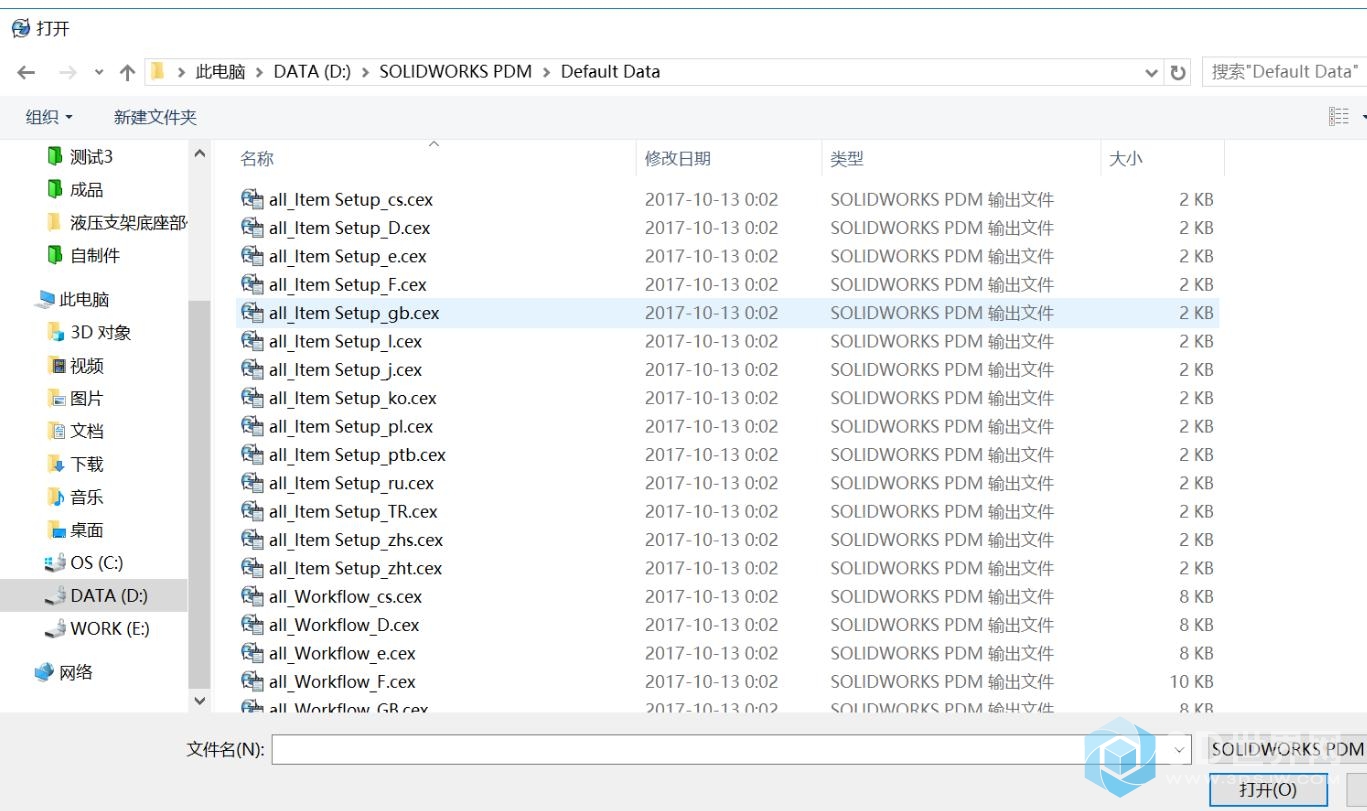This screenshot has height=811, width=1367.
Task: Click the search "Default Data" field
Action: (x=1284, y=72)
